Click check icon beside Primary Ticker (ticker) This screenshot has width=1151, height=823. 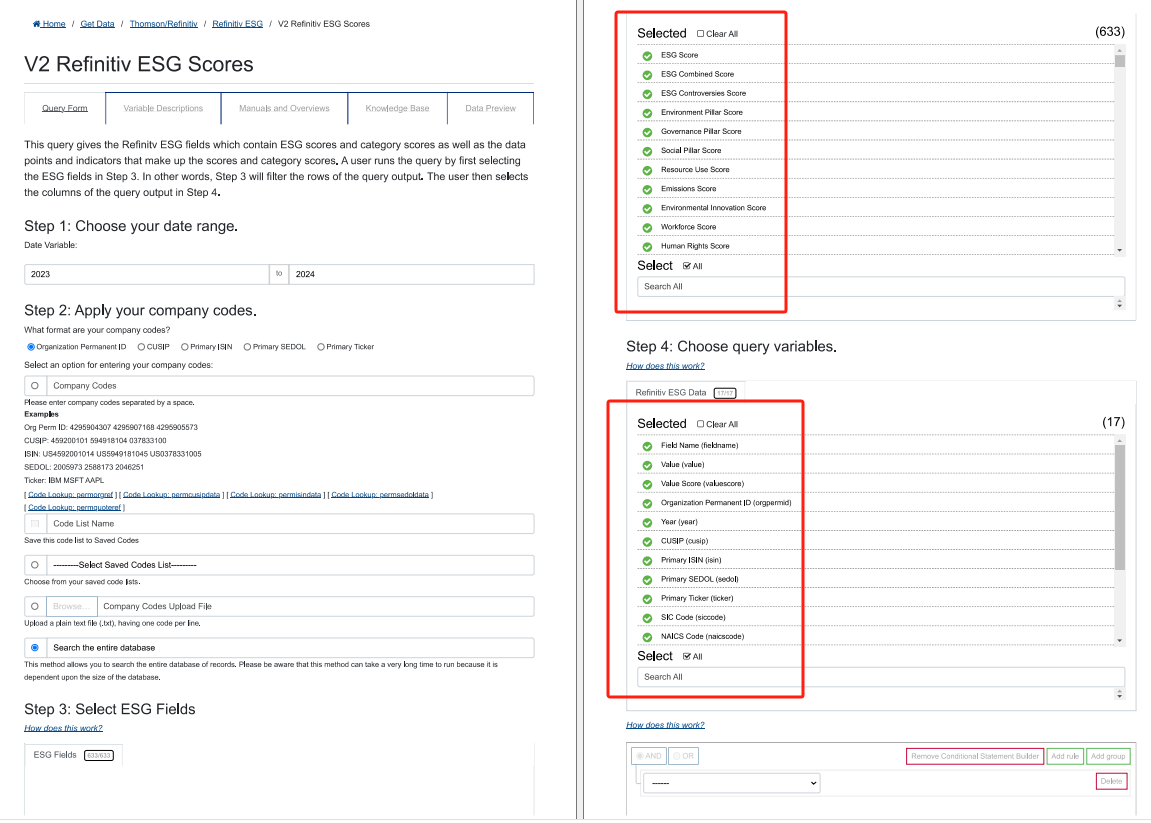(x=647, y=599)
